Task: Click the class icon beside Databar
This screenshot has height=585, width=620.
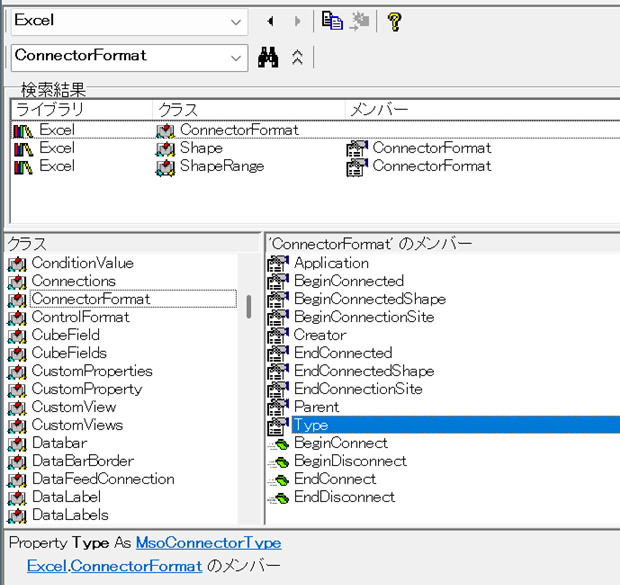Action: tap(17, 444)
